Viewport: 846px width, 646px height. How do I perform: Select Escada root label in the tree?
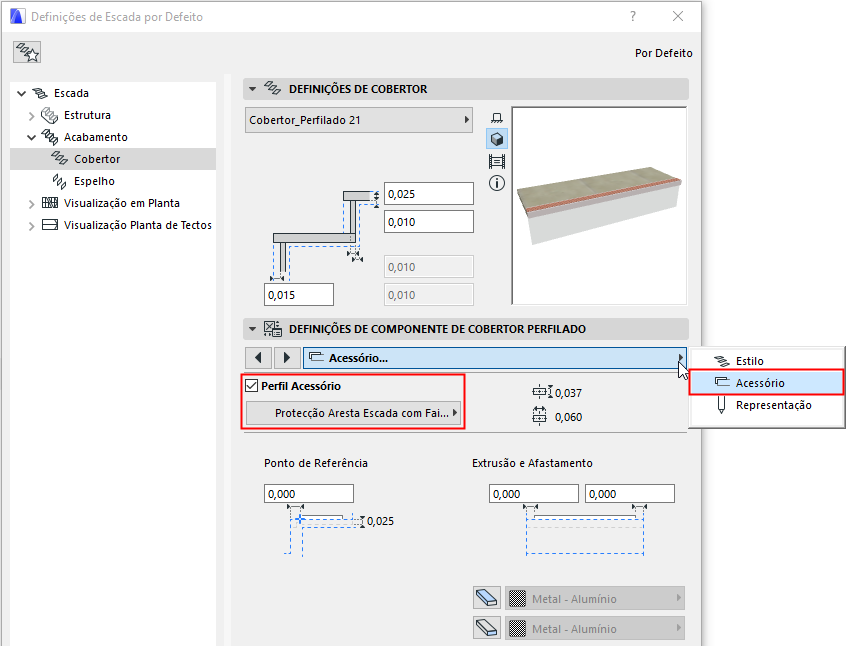tap(71, 93)
